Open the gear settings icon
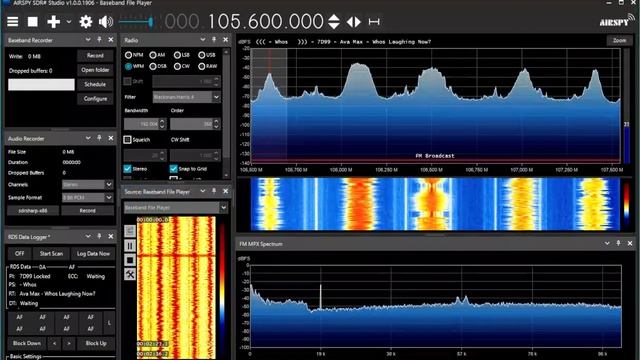The image size is (640, 360). click(85, 22)
